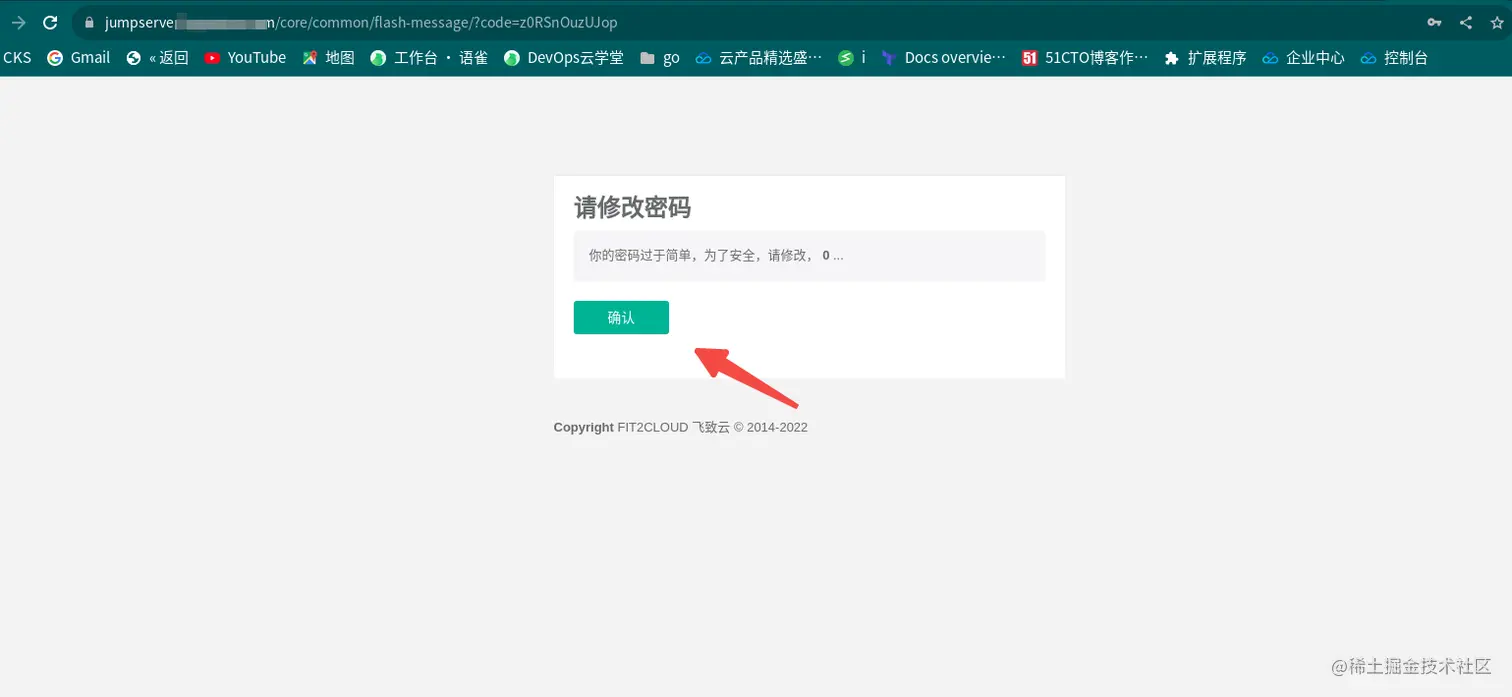Open the 地图 maps bookmark
1512x697 pixels.
(x=329, y=58)
